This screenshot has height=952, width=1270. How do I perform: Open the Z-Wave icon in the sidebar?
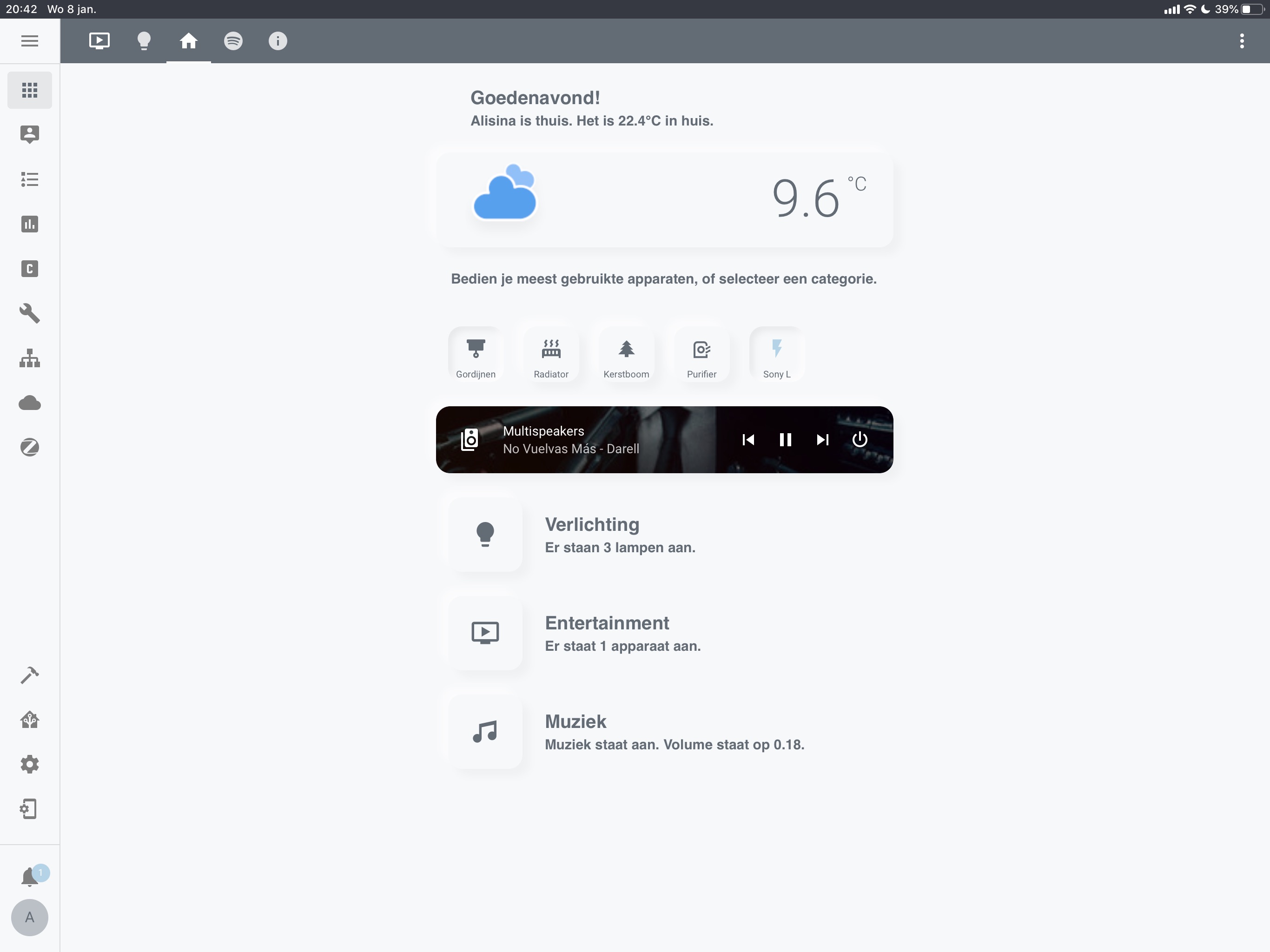coord(29,447)
